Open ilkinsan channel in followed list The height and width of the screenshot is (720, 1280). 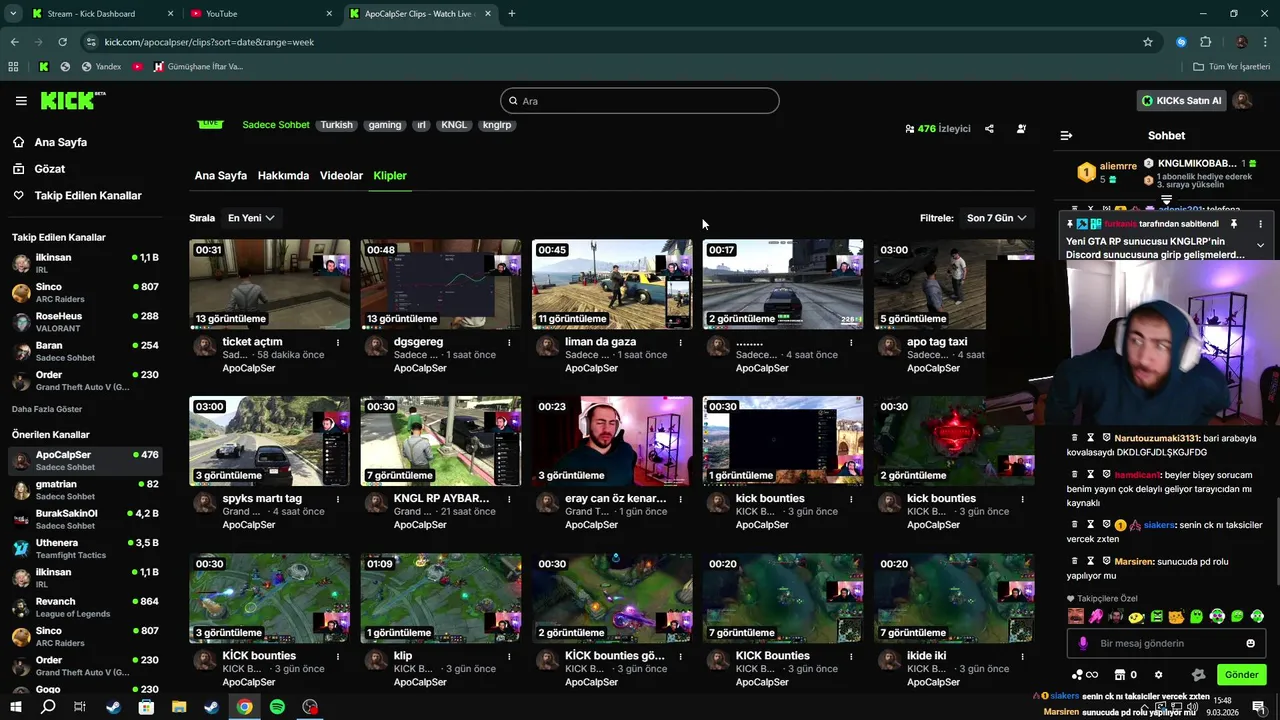point(85,264)
